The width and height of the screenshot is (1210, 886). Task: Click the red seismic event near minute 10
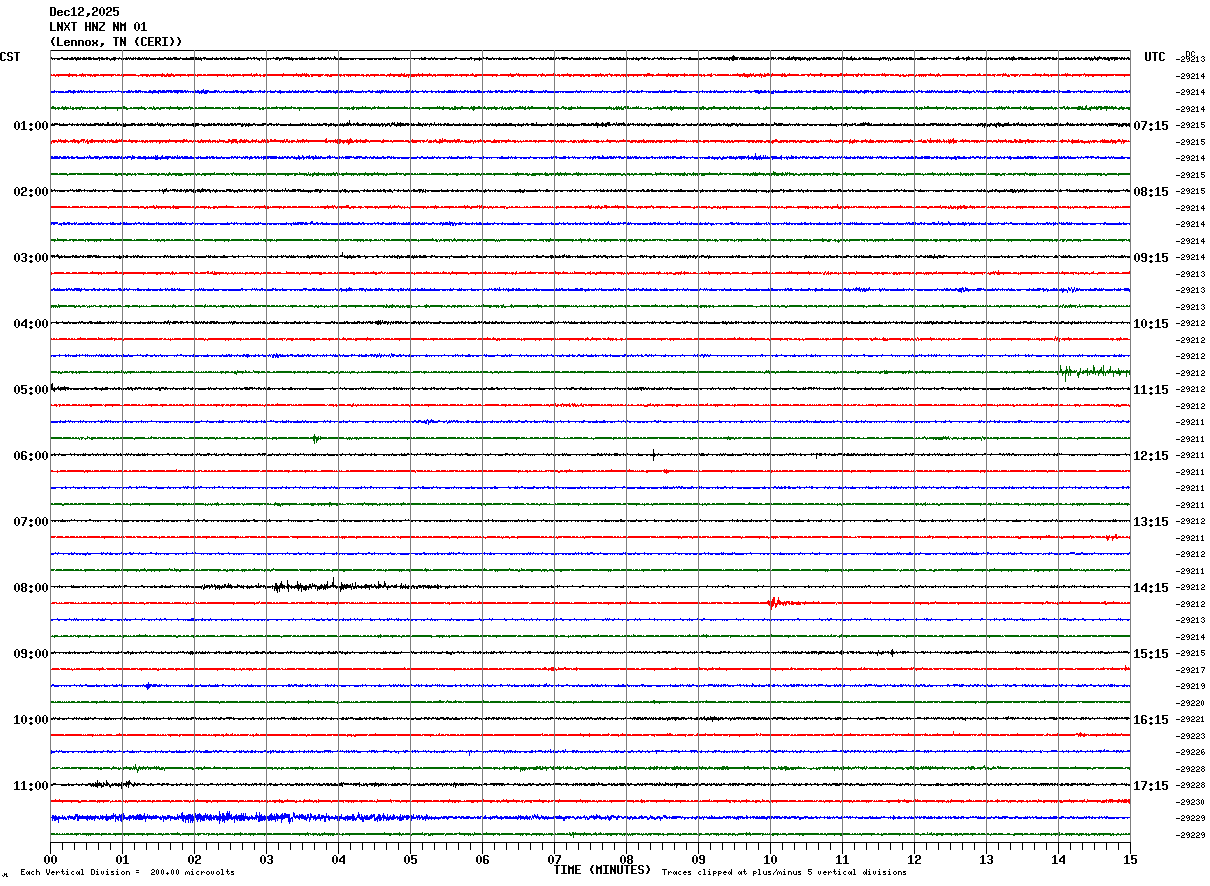784,603
